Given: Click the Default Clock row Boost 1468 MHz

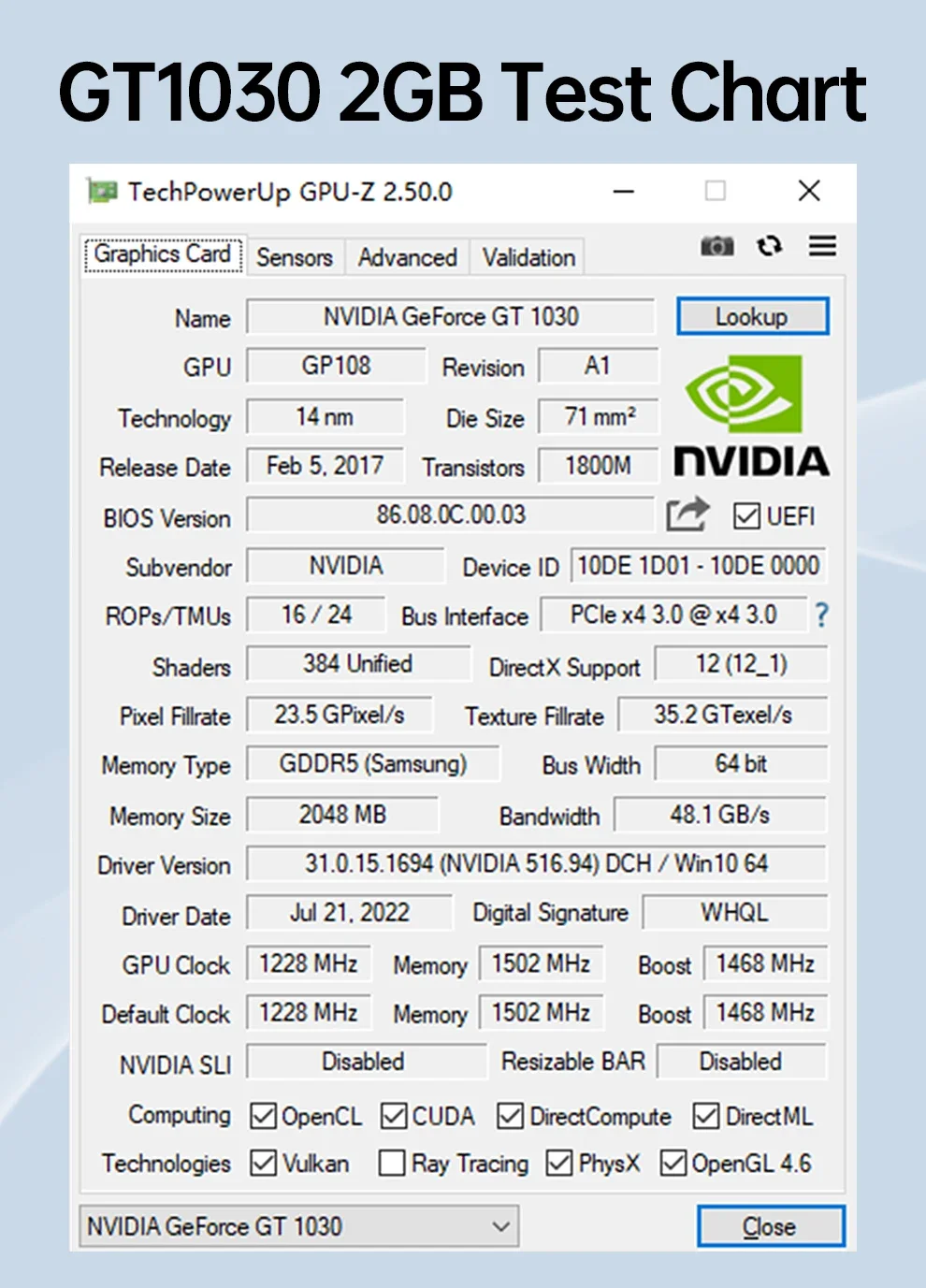Looking at the screenshot, I should pyautogui.click(x=765, y=1013).
